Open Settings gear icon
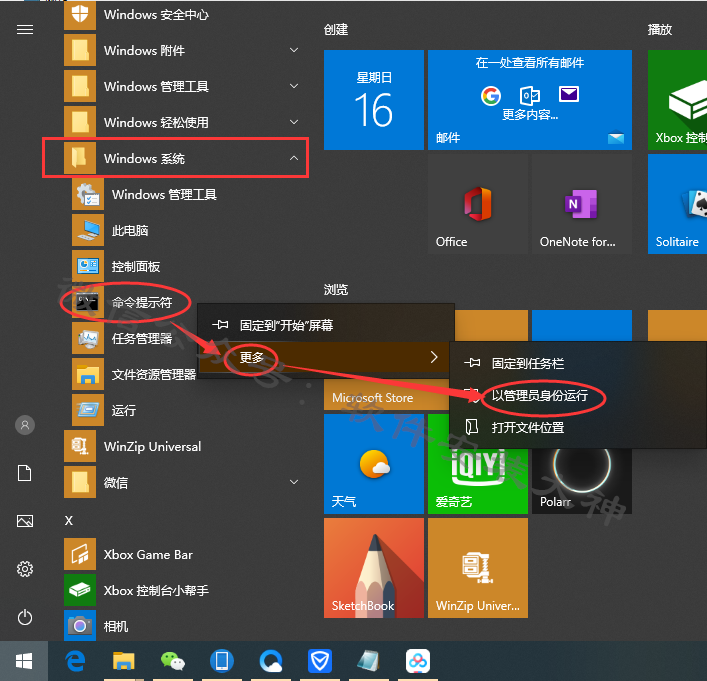 tap(25, 569)
